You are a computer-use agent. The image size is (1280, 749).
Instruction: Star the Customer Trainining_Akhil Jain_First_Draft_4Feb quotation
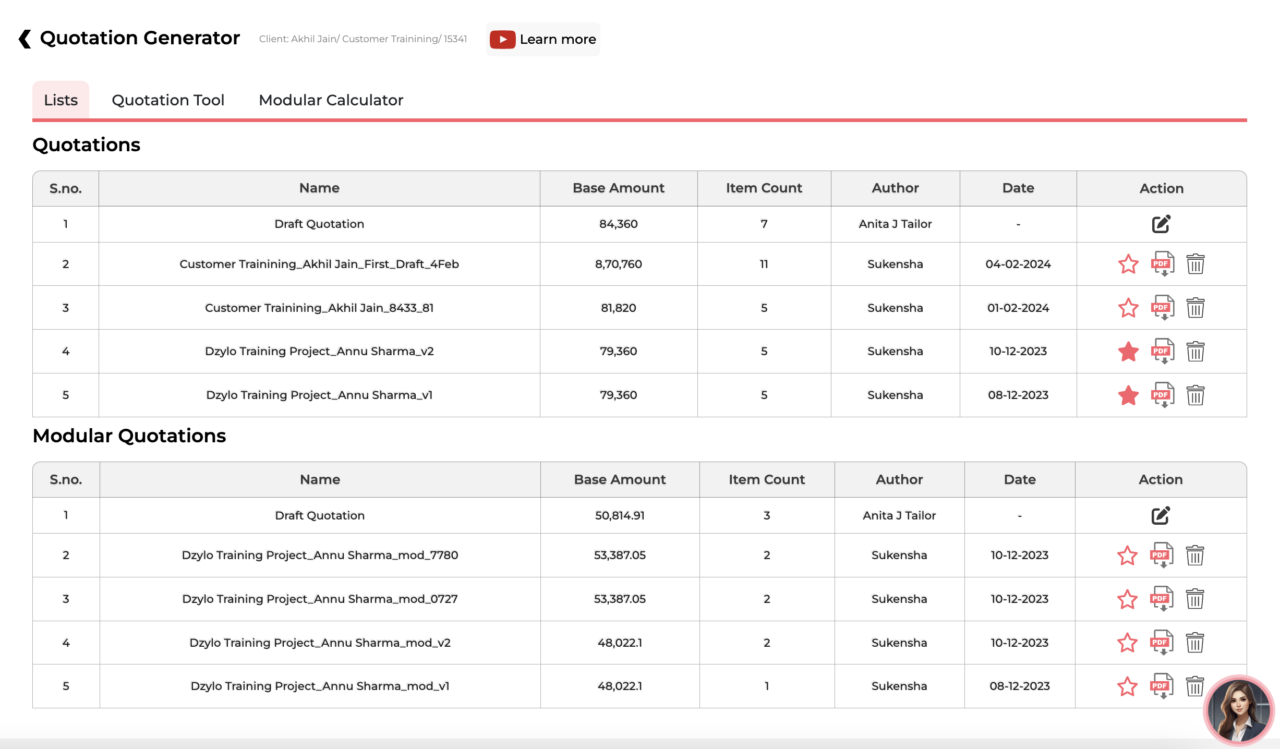point(1128,264)
